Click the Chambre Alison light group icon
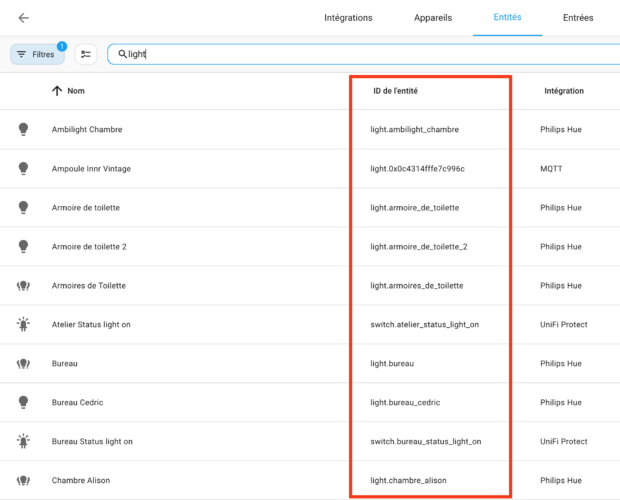The width and height of the screenshot is (620, 500). (23, 480)
